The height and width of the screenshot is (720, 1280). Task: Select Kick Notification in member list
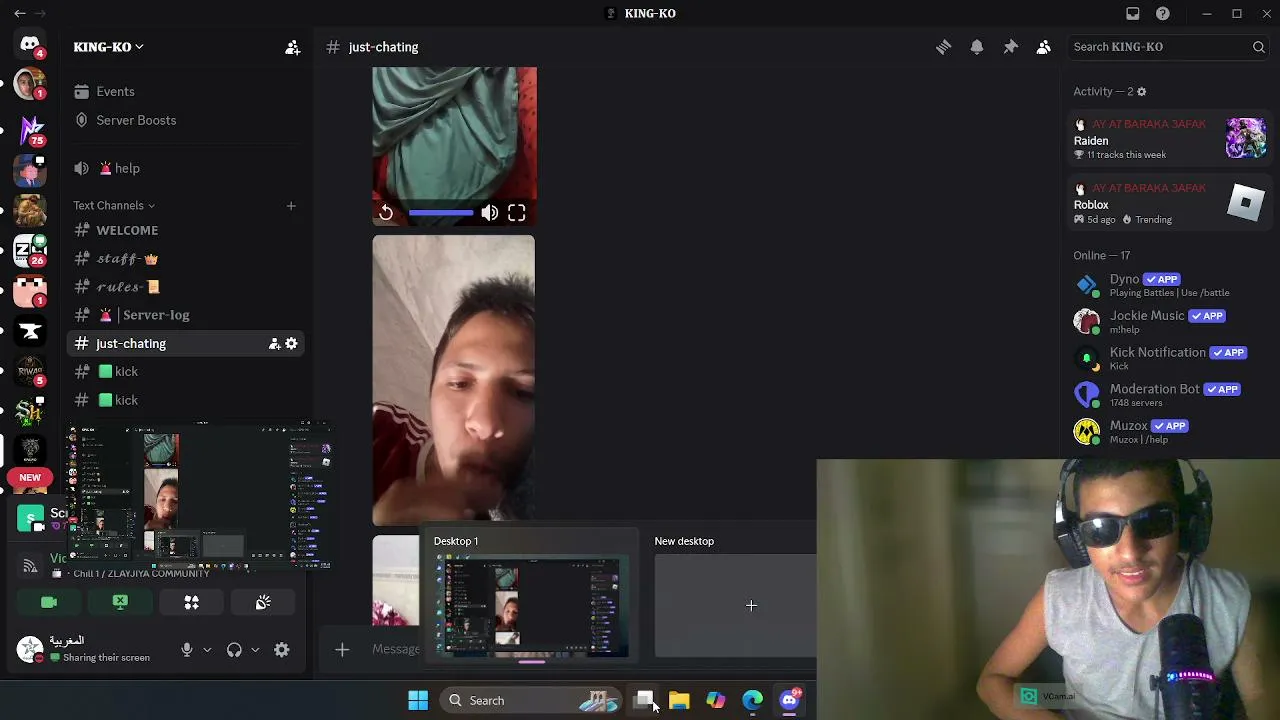coord(1170,358)
